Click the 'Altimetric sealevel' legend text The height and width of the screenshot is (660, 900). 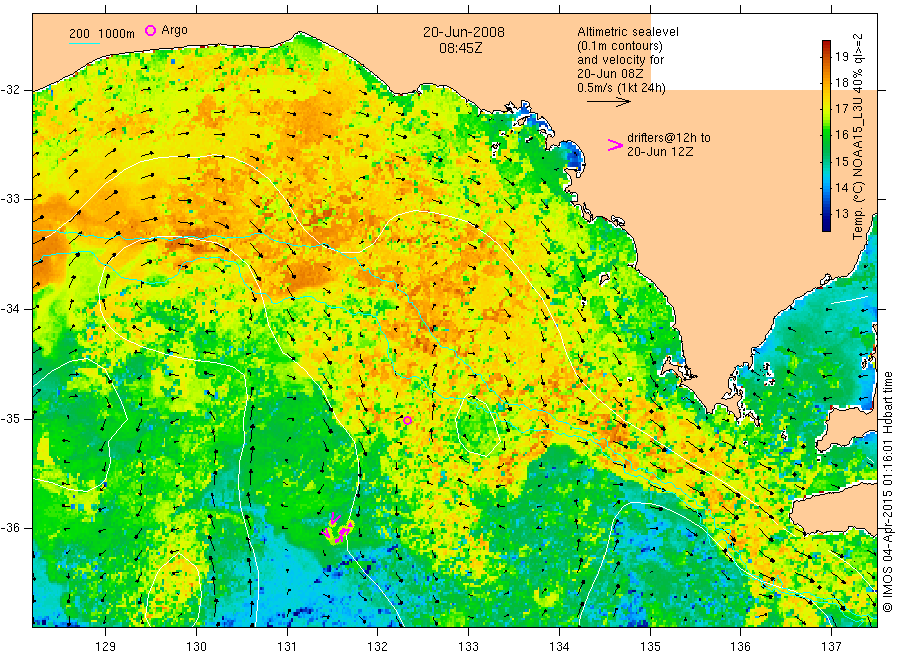(x=627, y=32)
